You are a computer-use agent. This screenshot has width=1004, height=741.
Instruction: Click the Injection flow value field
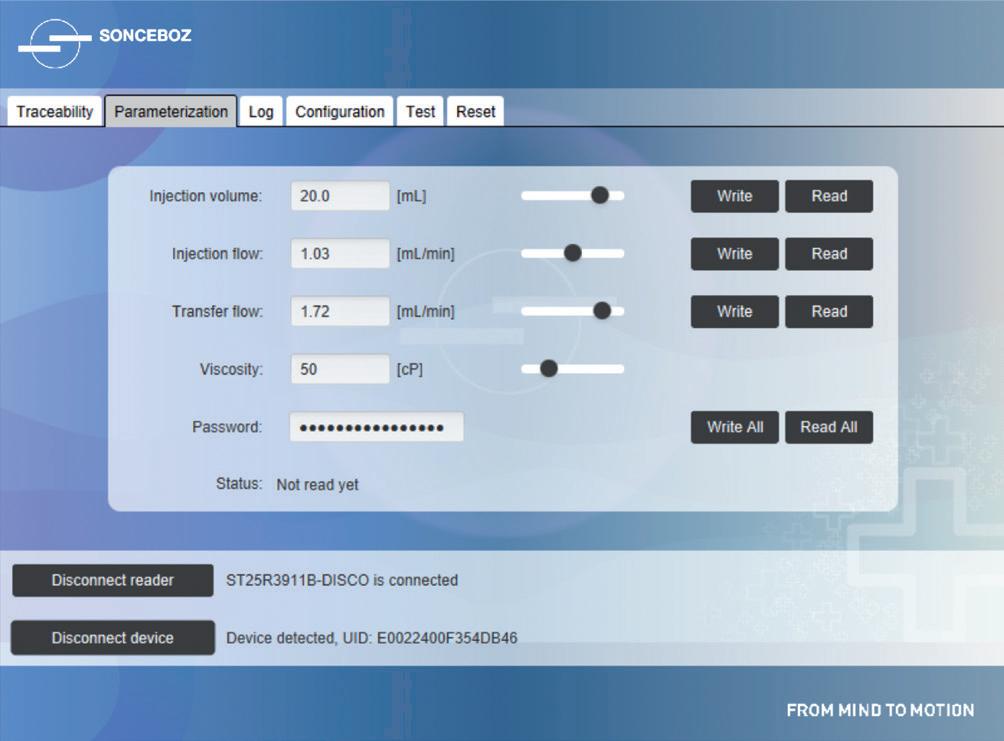(340, 254)
